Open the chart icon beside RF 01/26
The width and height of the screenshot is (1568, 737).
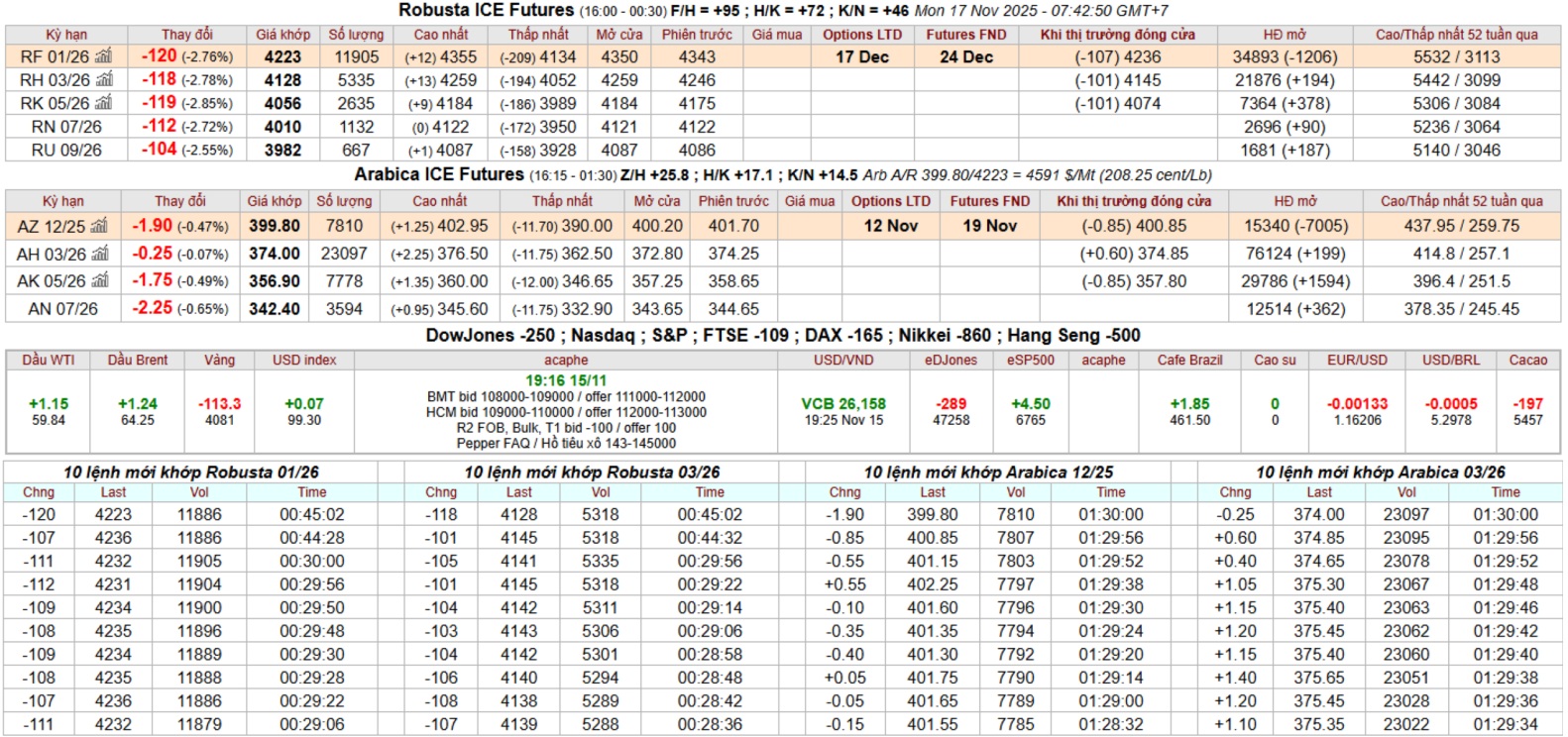[104, 56]
